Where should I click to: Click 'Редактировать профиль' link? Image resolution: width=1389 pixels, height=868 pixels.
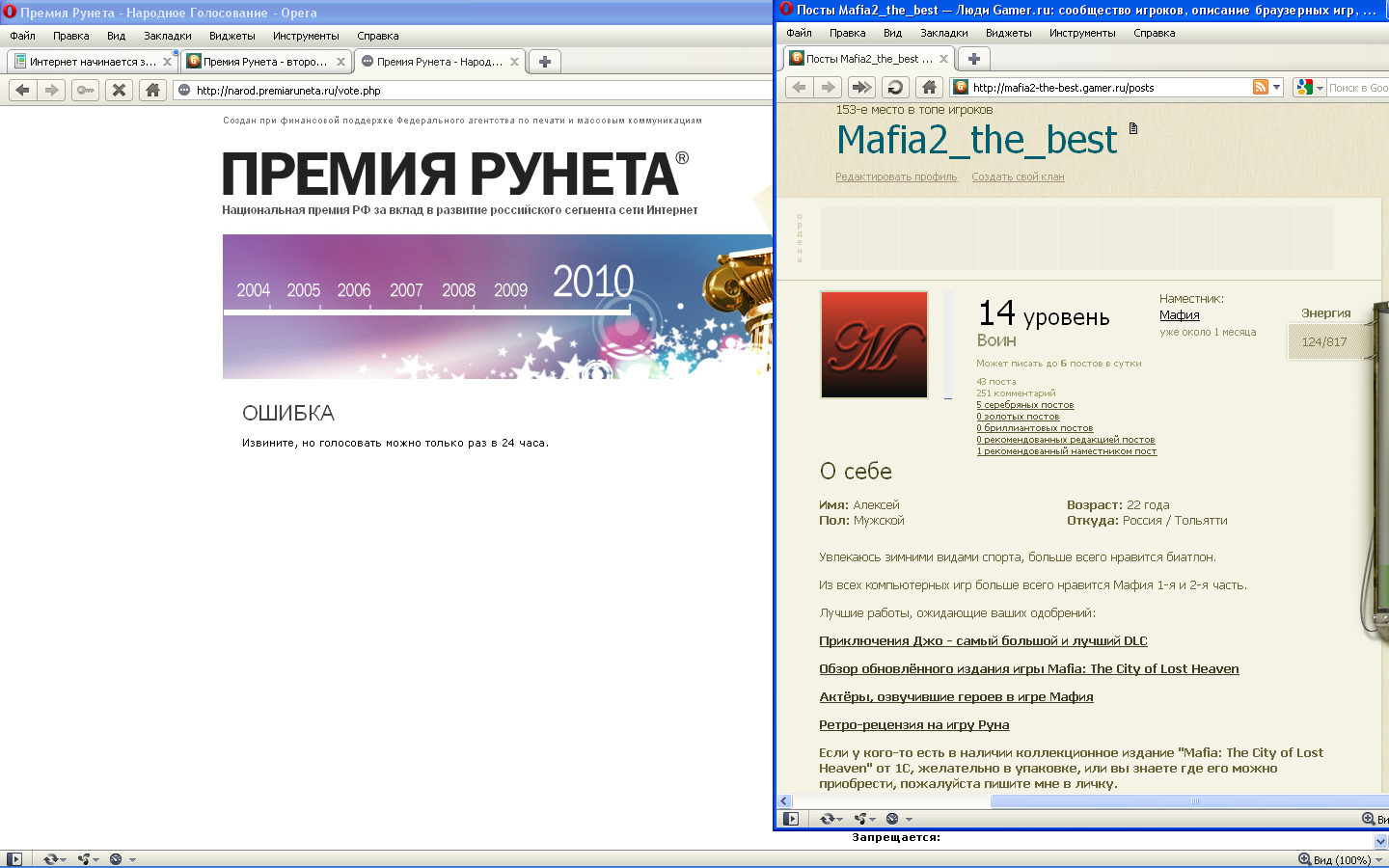pyautogui.click(x=896, y=176)
